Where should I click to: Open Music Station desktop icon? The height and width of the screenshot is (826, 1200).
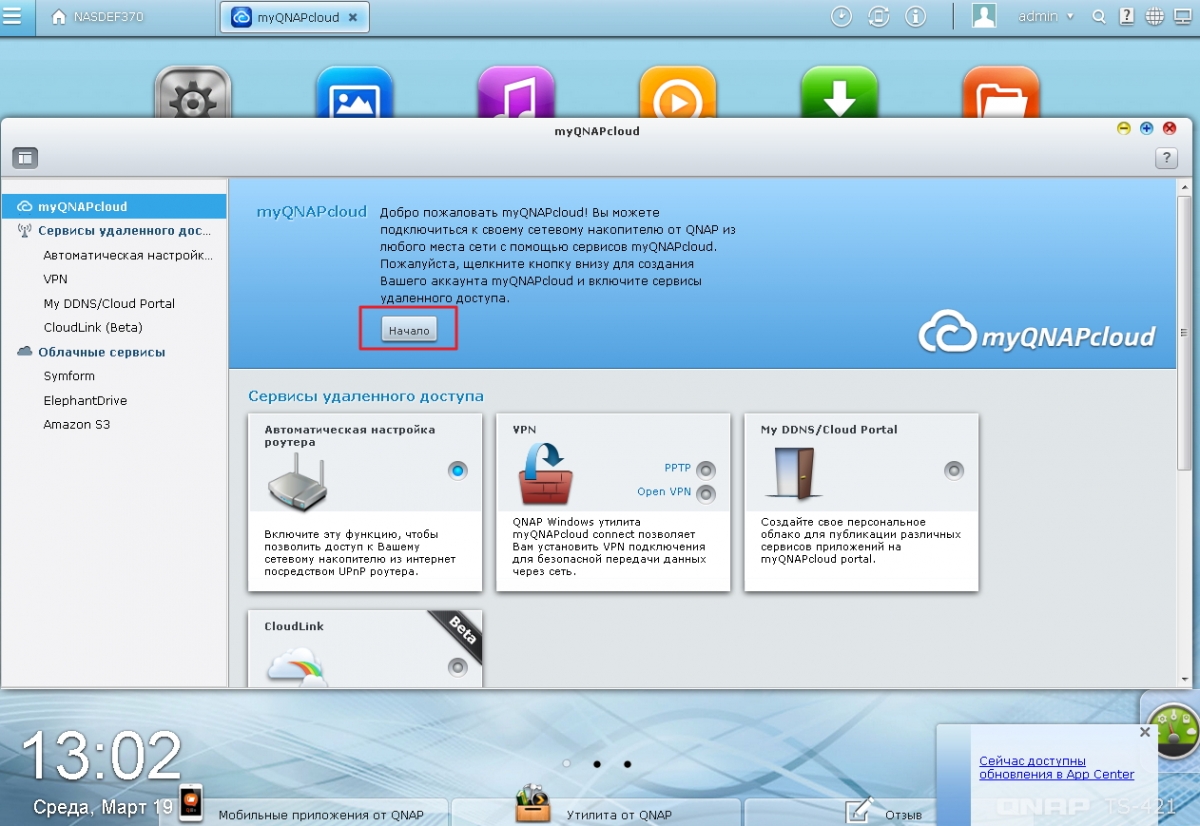coord(516,95)
